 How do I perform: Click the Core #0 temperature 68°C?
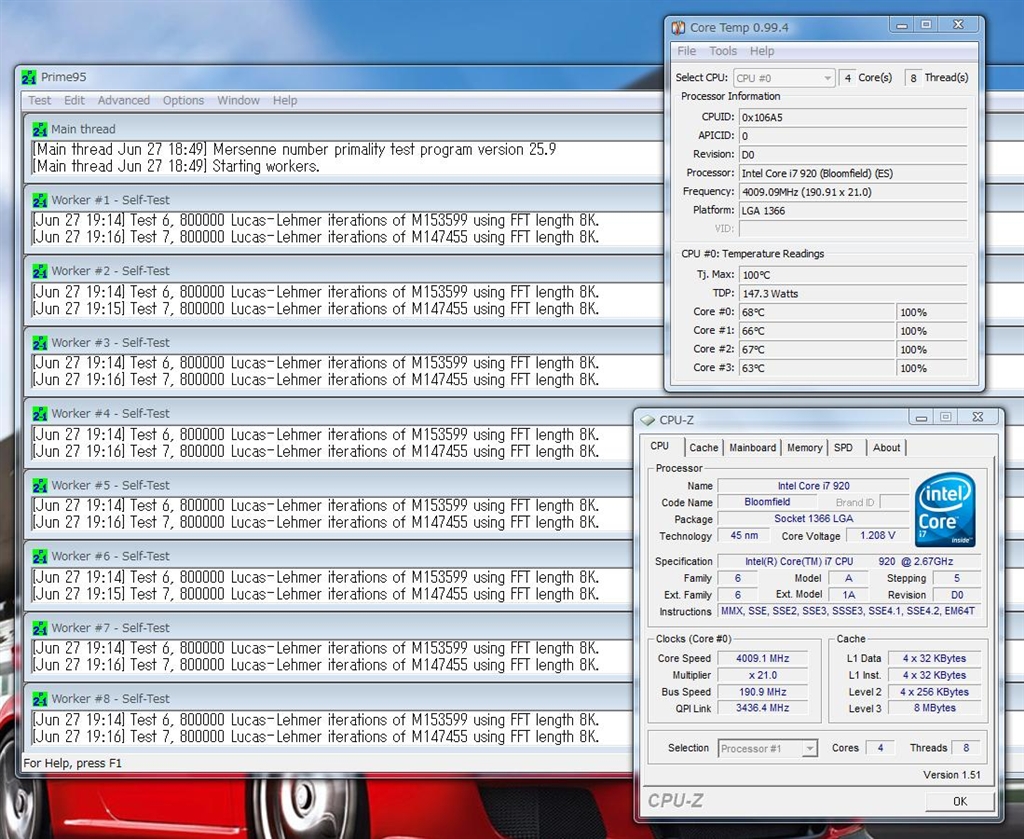(816, 313)
